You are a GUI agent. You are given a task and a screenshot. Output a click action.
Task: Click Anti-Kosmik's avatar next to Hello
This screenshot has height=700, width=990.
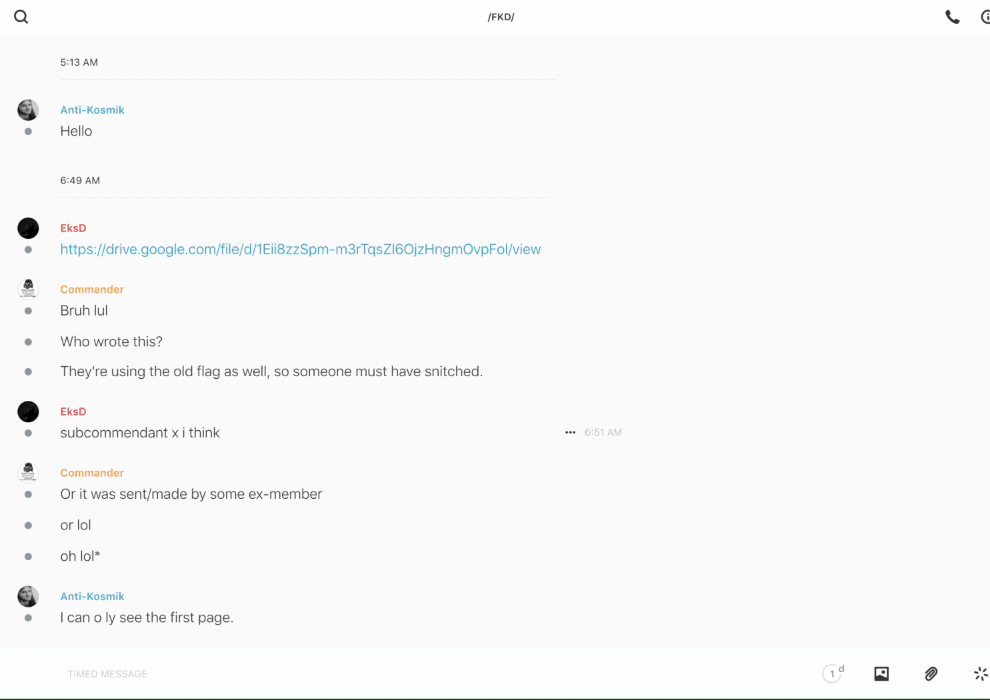(x=28, y=110)
